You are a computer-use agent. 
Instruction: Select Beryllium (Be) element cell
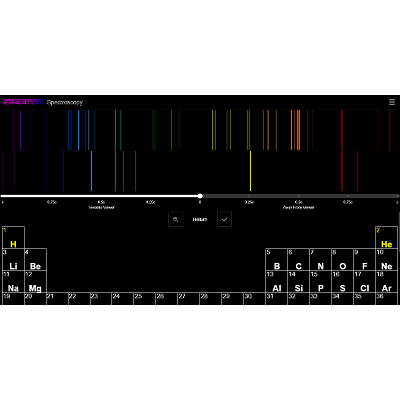(x=35, y=259)
